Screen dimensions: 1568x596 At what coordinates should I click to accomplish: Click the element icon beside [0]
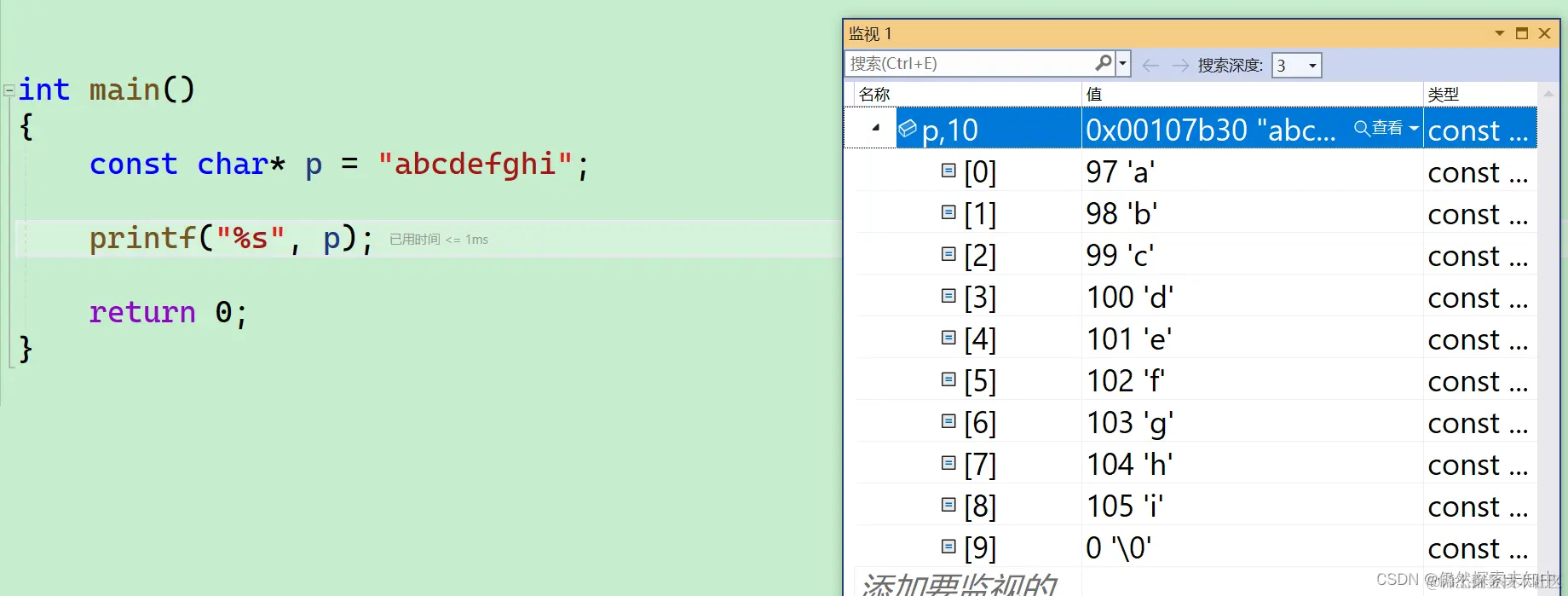(x=948, y=171)
